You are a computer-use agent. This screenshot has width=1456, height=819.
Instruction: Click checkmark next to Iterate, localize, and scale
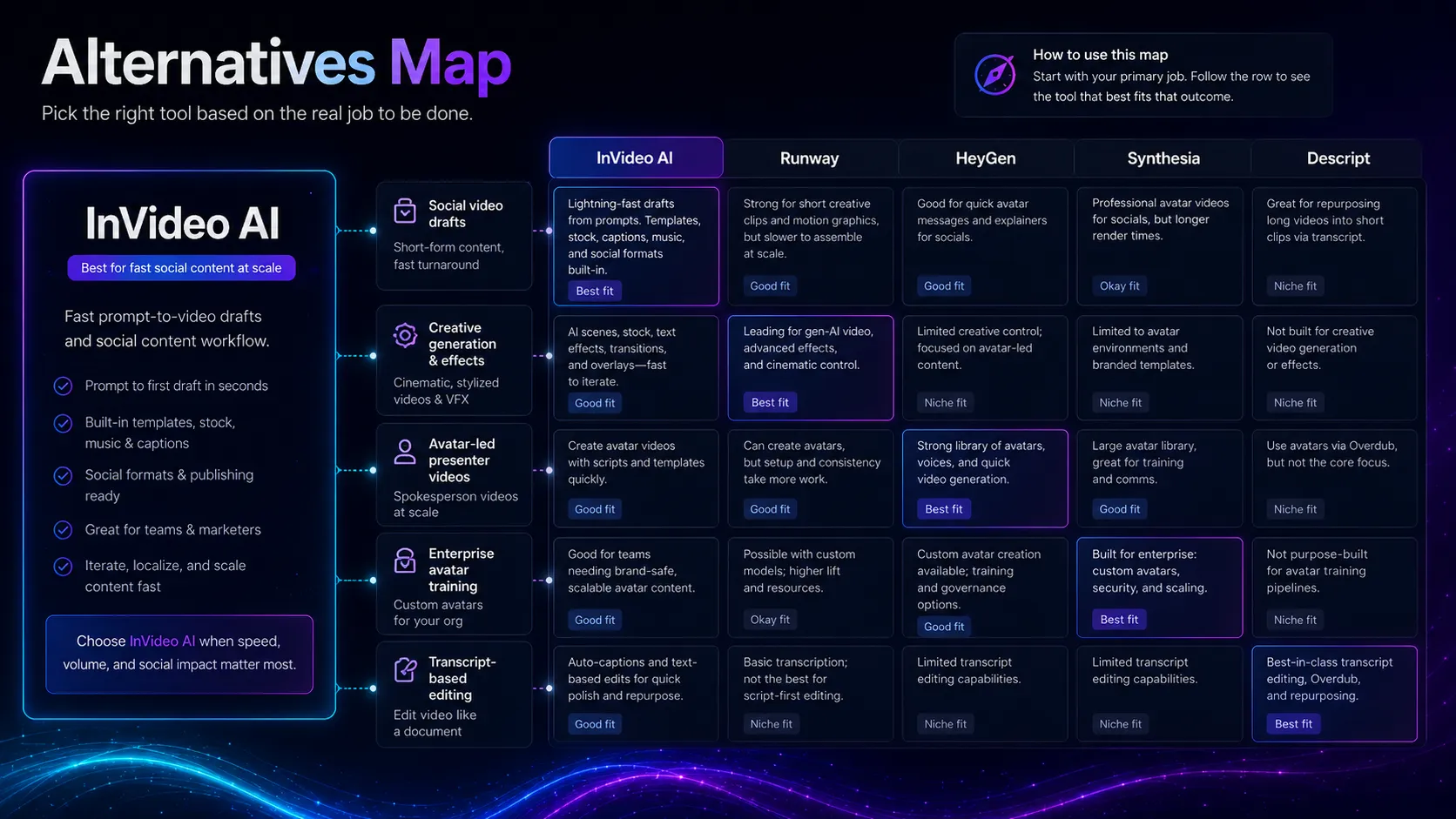(x=63, y=566)
